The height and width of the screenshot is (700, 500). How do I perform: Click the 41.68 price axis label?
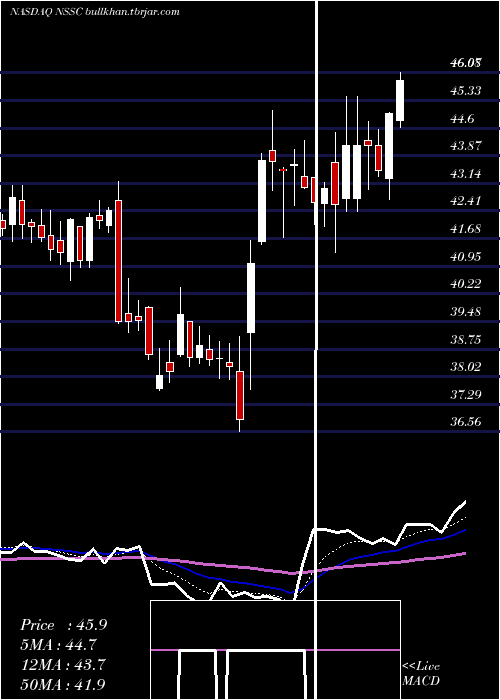(x=466, y=229)
